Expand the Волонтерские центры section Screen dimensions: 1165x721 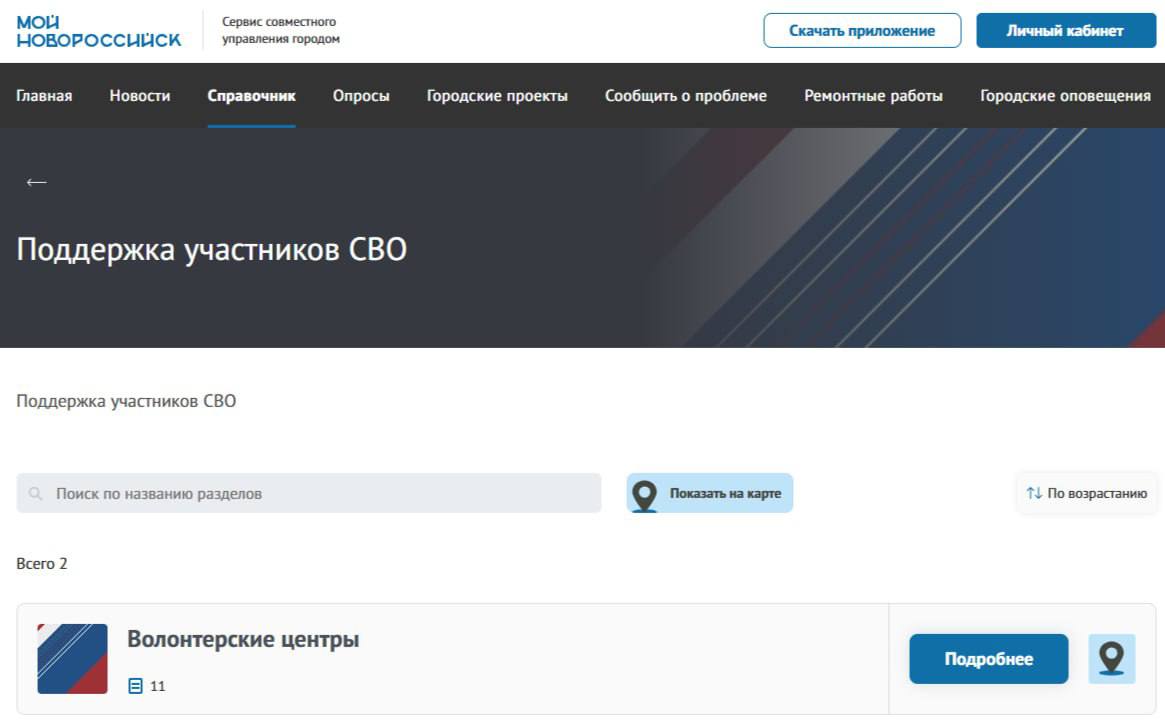(987, 658)
